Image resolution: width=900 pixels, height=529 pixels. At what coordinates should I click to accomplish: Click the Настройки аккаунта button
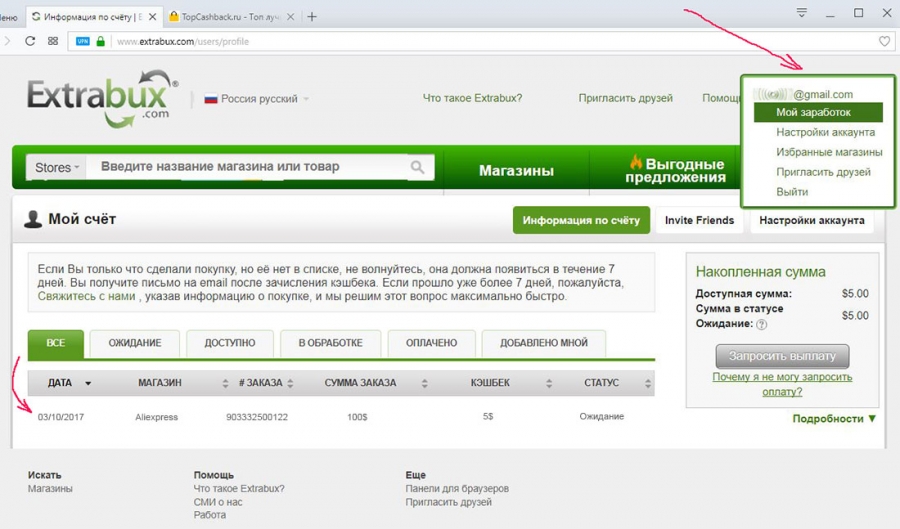point(812,220)
